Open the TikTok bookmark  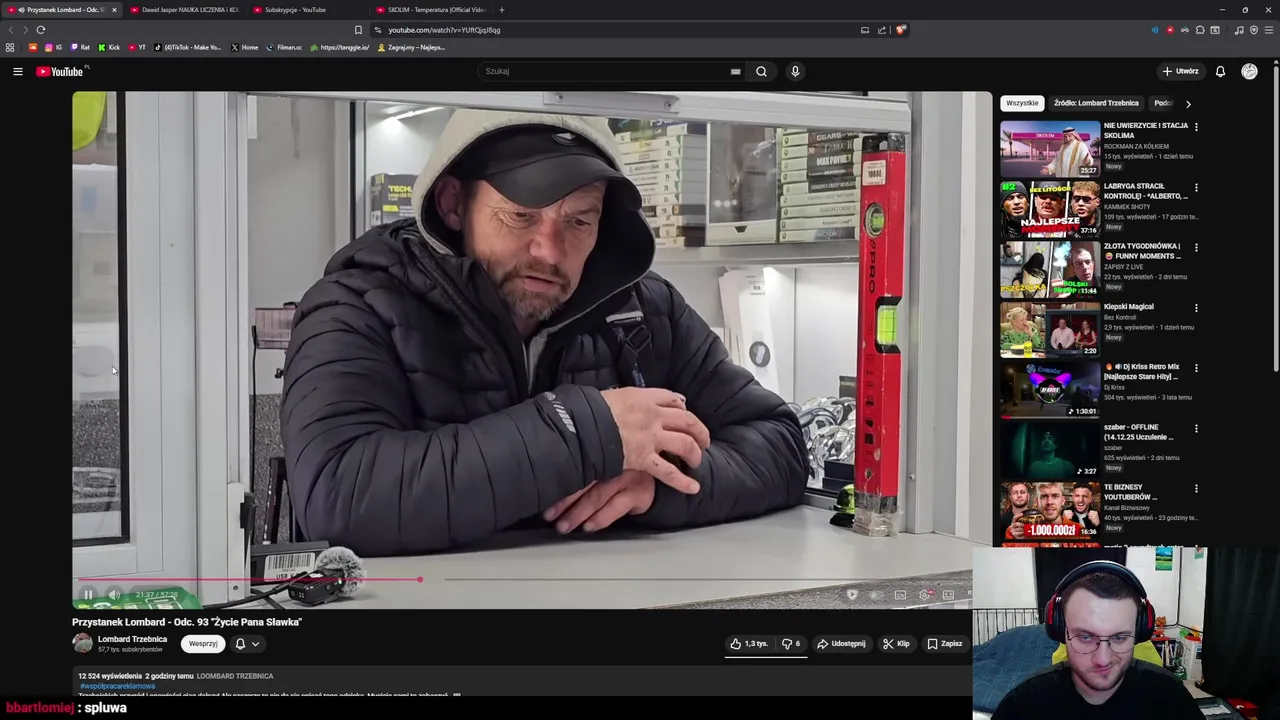(189, 47)
